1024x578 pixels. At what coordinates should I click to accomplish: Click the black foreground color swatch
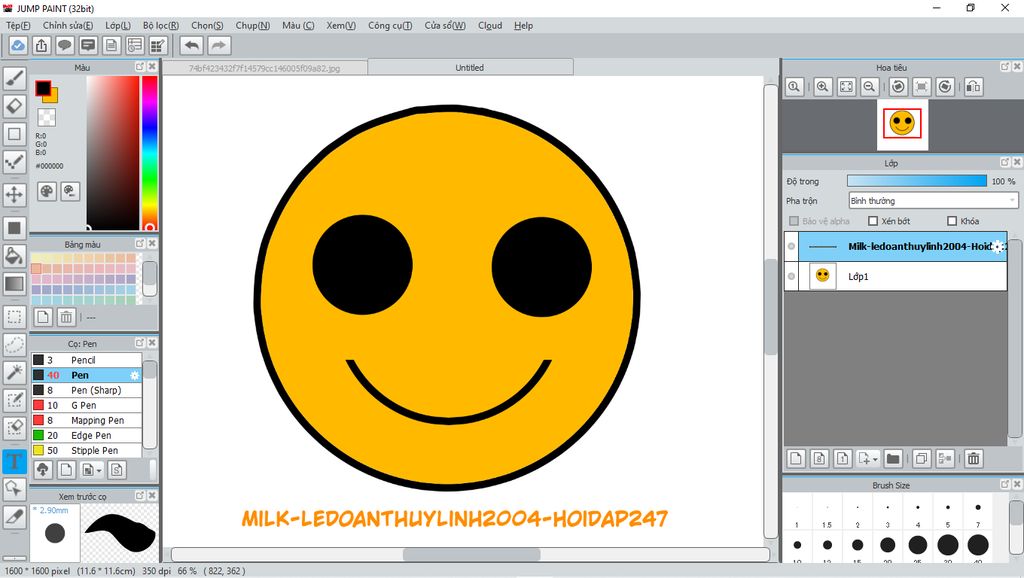[x=43, y=88]
